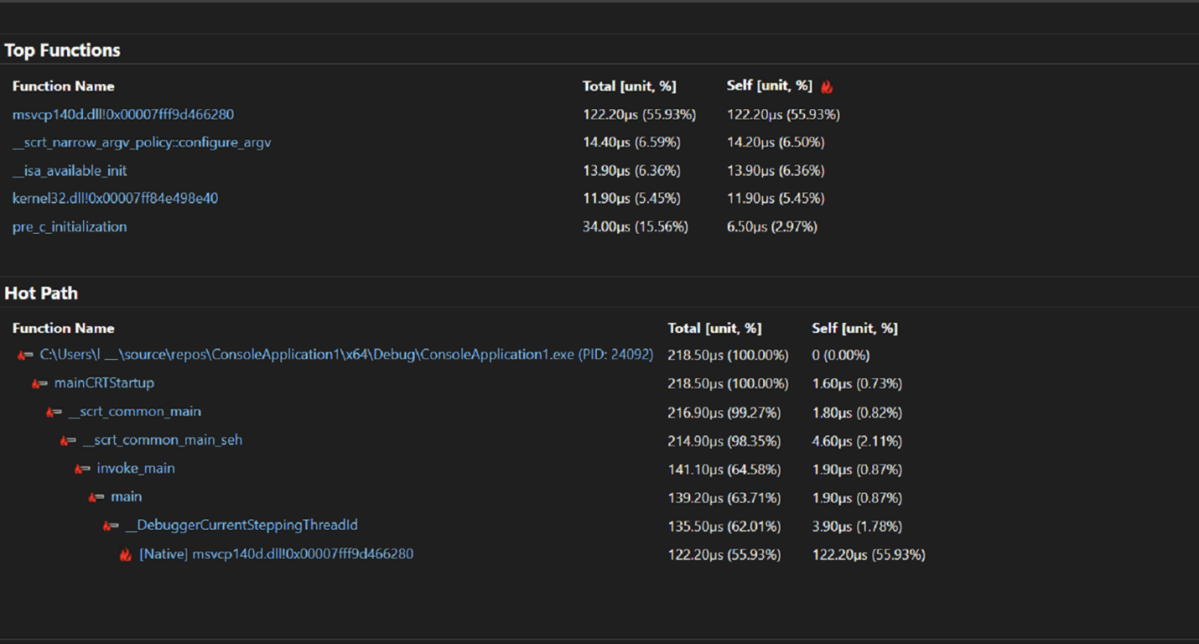Open pre_c_initialization function link
The height and width of the screenshot is (644, 1199).
[x=70, y=227]
